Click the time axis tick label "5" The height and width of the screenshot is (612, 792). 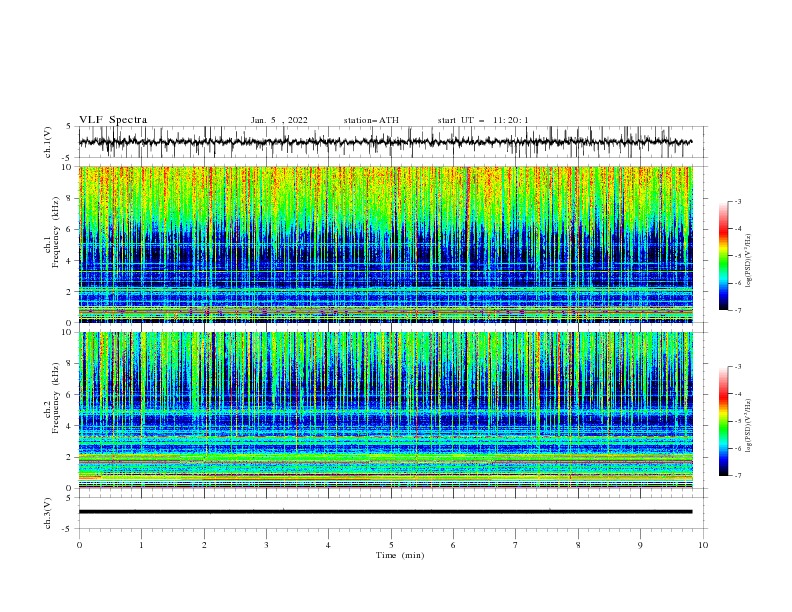click(391, 545)
